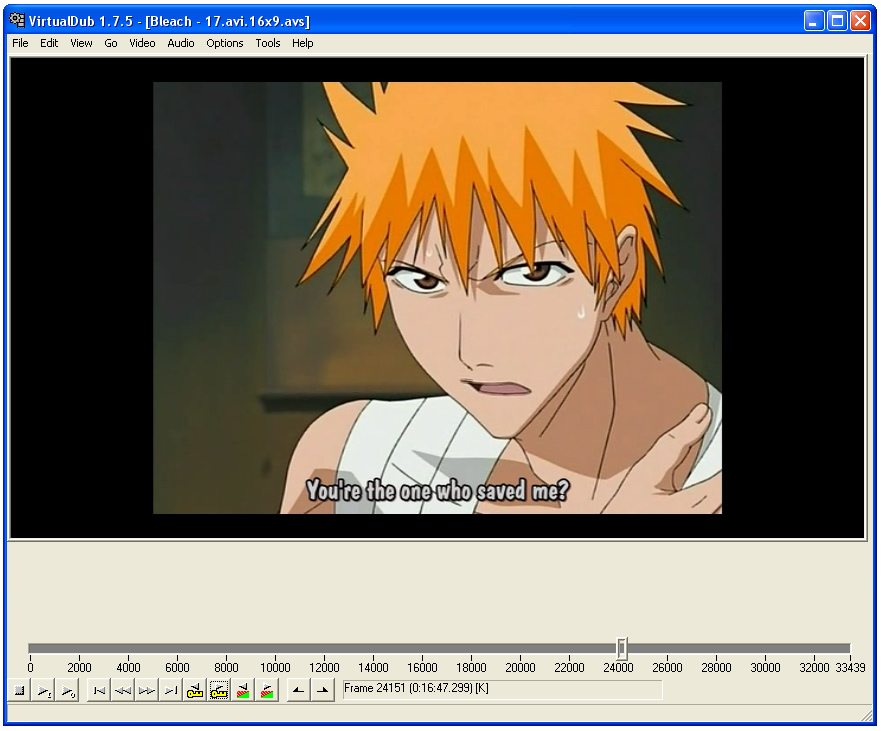Close the VirtualDub window
881x731 pixels.
(x=860, y=21)
